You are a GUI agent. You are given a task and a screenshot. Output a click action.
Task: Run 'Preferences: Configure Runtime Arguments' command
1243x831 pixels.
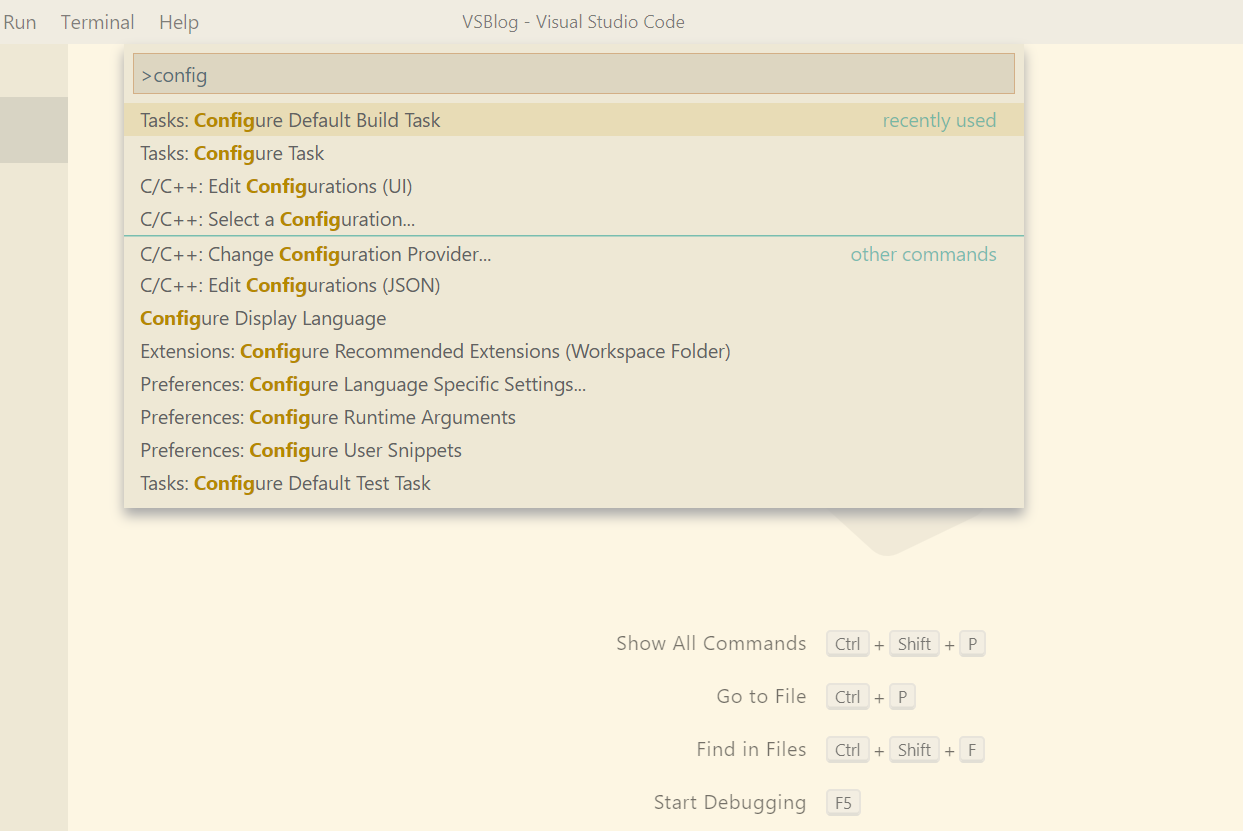328,417
